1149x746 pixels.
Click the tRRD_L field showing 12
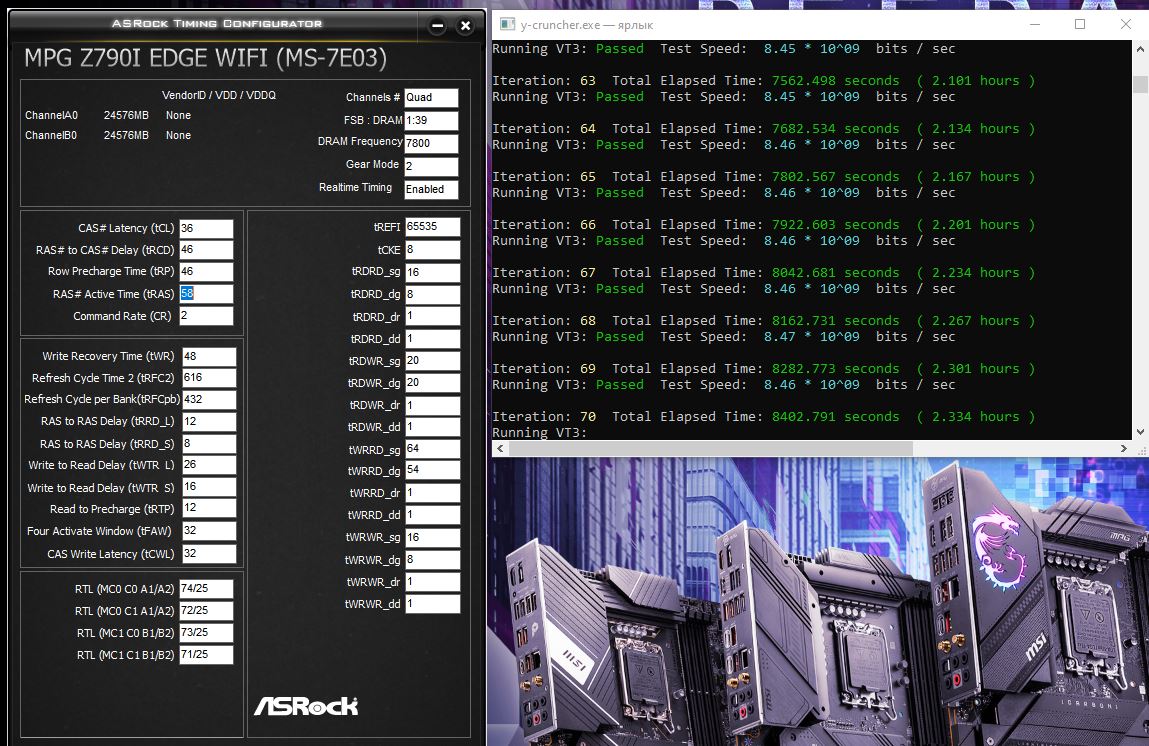pyautogui.click(x=209, y=421)
